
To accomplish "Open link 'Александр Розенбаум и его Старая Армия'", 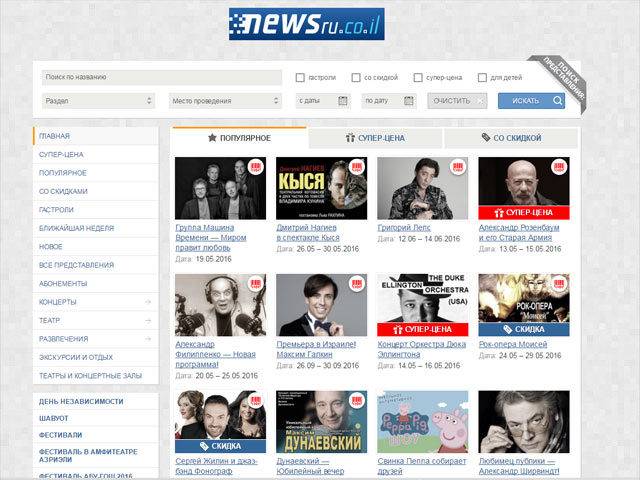I will pos(519,233).
